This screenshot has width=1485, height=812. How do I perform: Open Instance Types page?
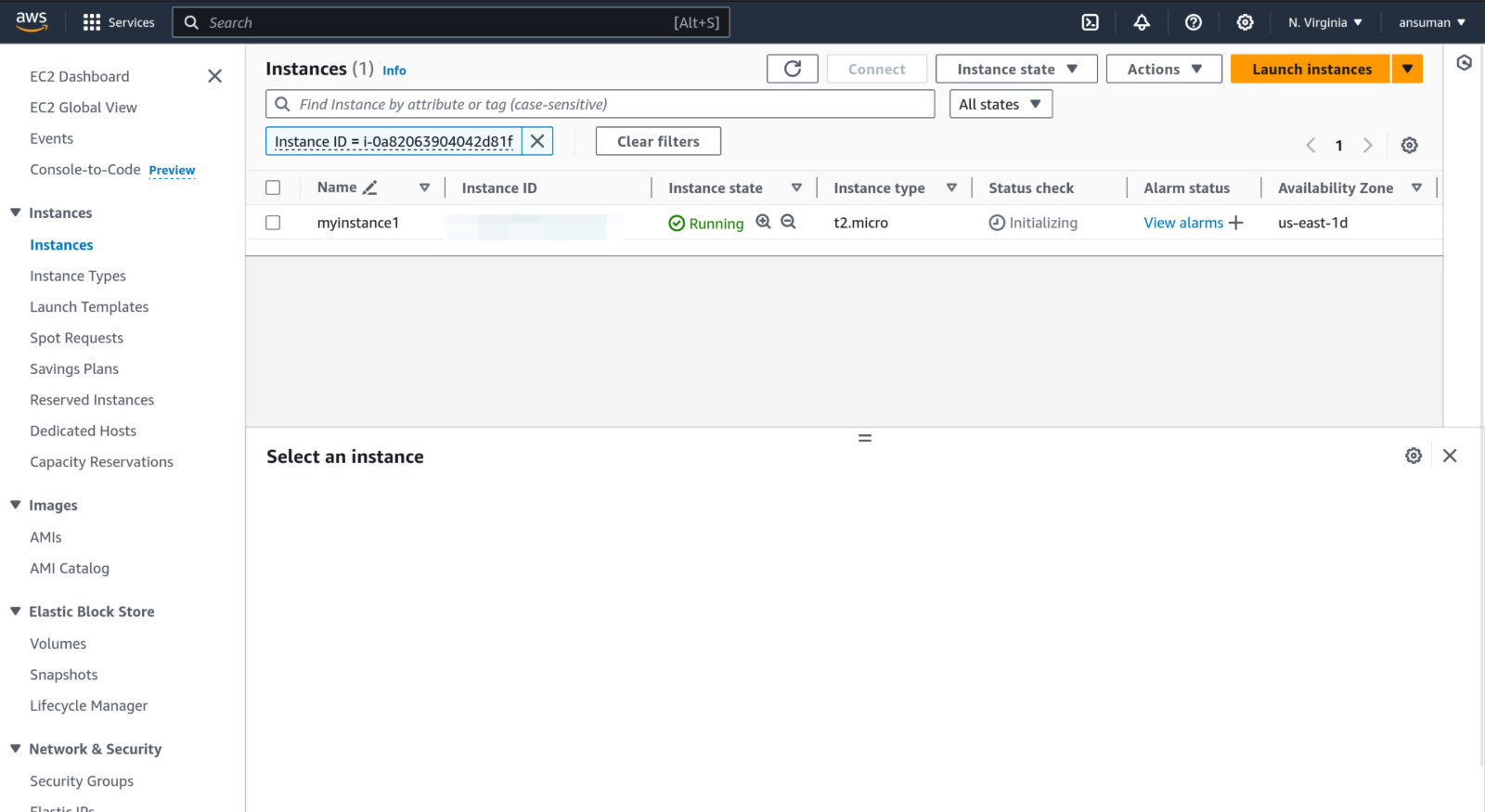click(x=78, y=276)
